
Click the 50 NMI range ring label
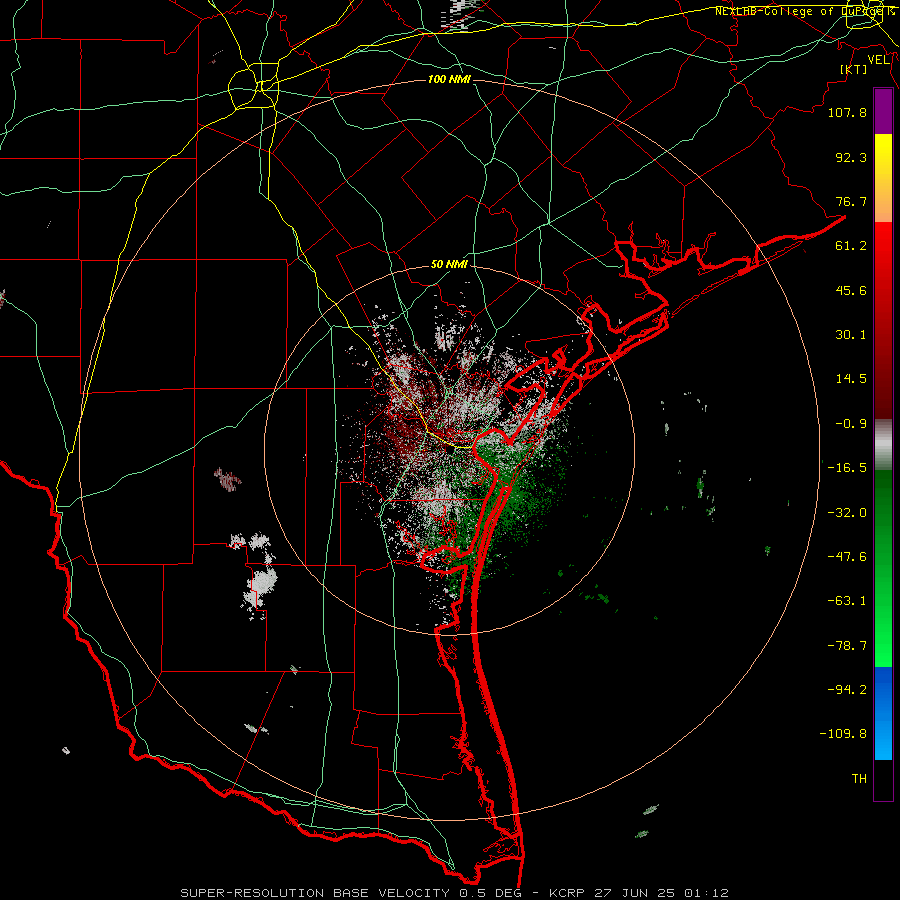[x=449, y=265]
